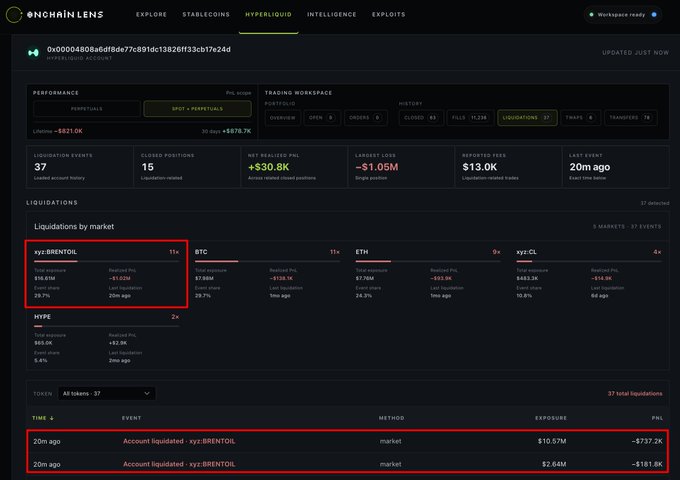
Task: Open the Exploits nav item
Action: [x=389, y=14]
